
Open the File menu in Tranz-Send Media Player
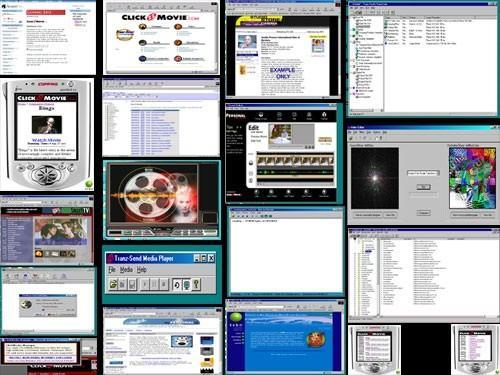click(112, 270)
